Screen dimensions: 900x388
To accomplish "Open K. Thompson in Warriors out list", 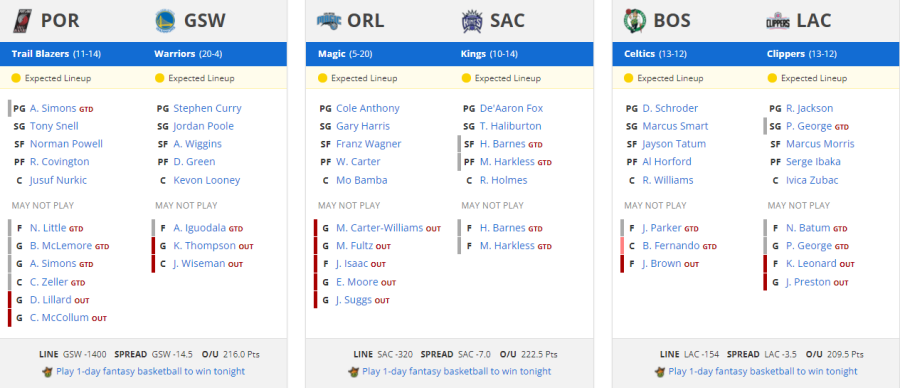I will (204, 246).
